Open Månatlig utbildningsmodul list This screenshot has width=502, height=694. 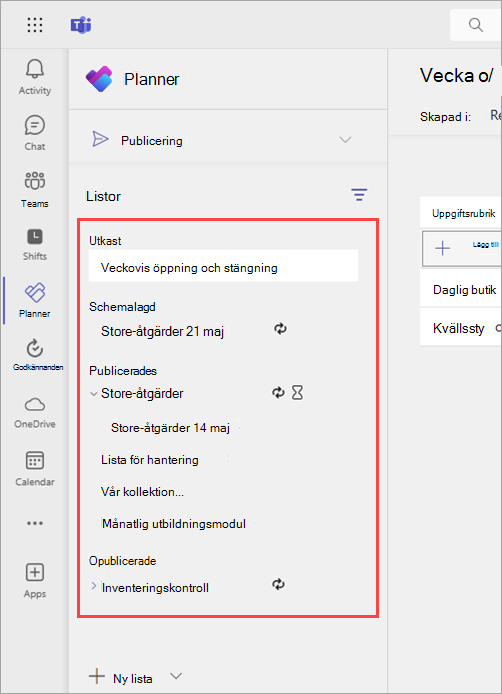pyautogui.click(x=174, y=524)
